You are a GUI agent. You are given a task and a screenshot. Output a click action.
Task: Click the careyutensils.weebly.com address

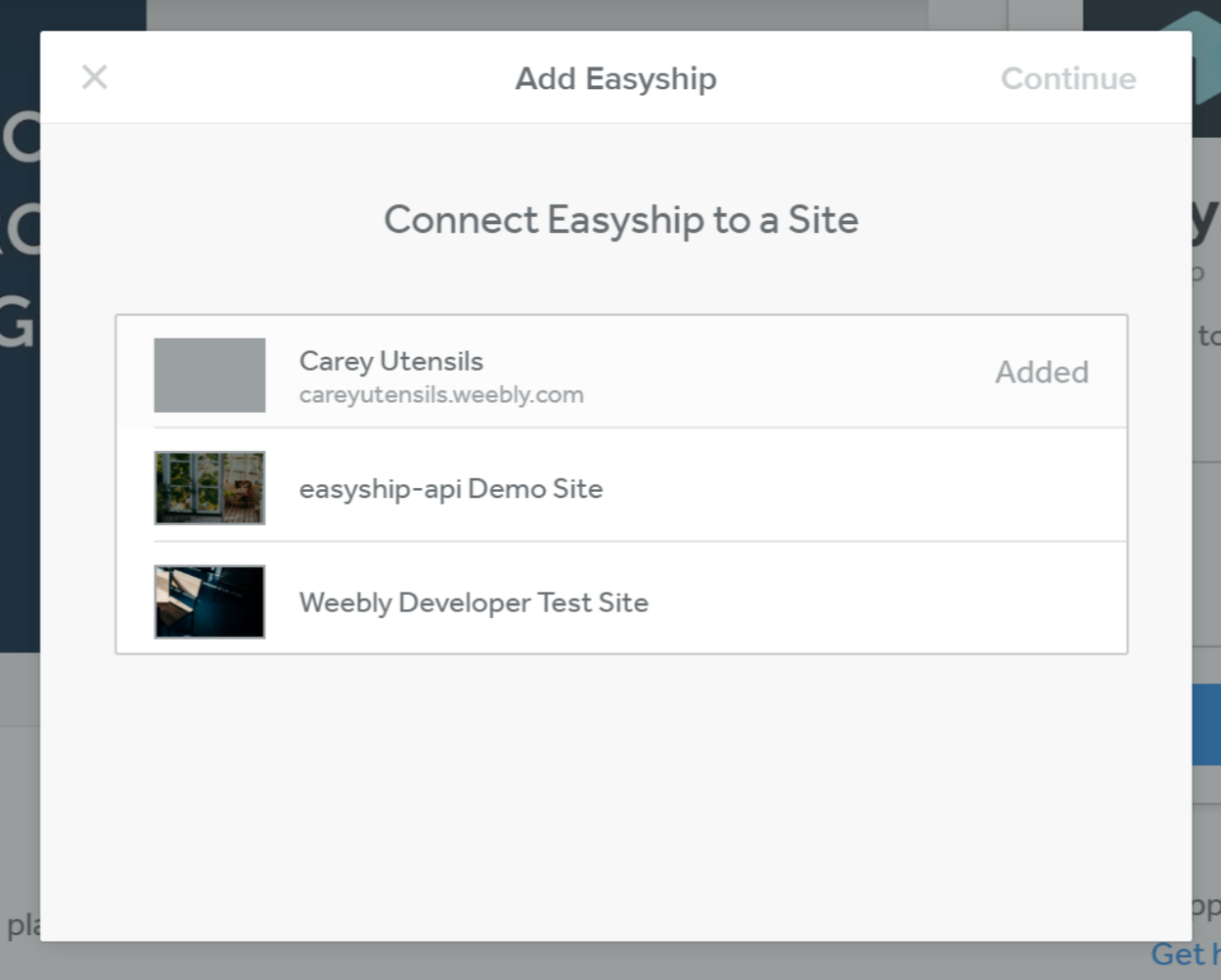[441, 395]
